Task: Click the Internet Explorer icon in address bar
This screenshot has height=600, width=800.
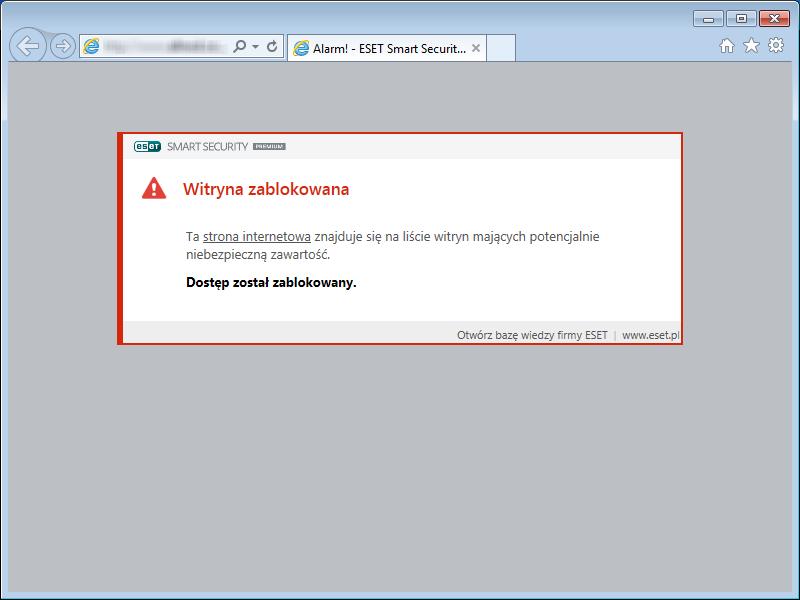Action: point(91,46)
